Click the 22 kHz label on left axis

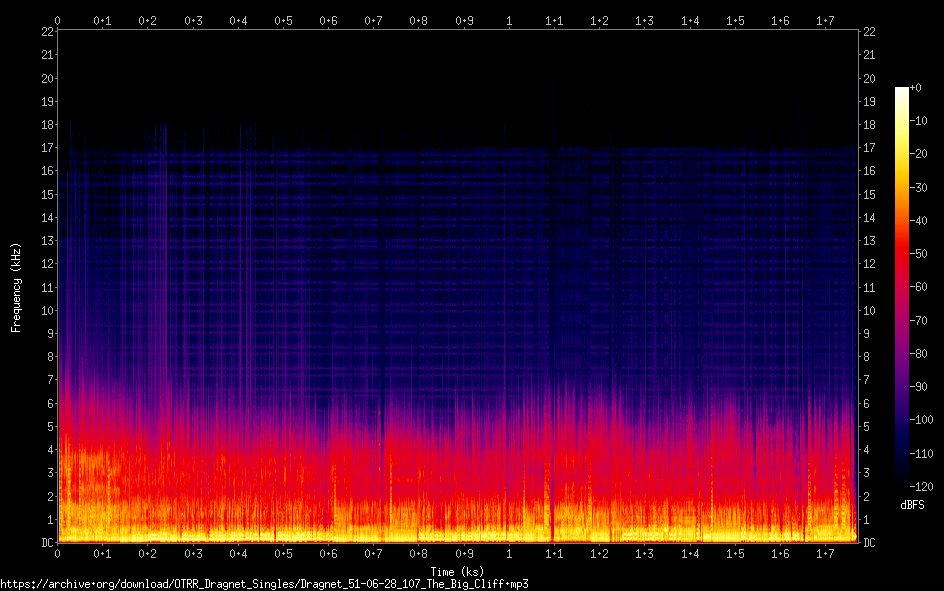click(47, 32)
